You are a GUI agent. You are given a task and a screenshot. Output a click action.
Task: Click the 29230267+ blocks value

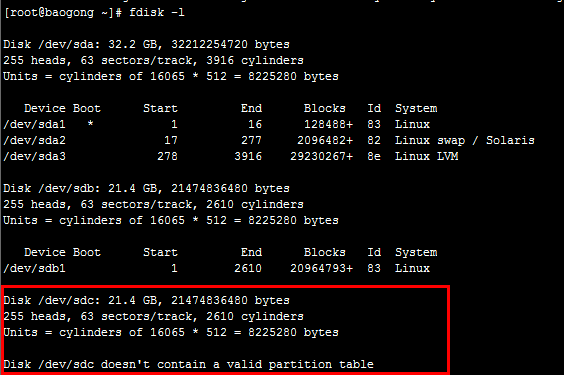pos(322,156)
